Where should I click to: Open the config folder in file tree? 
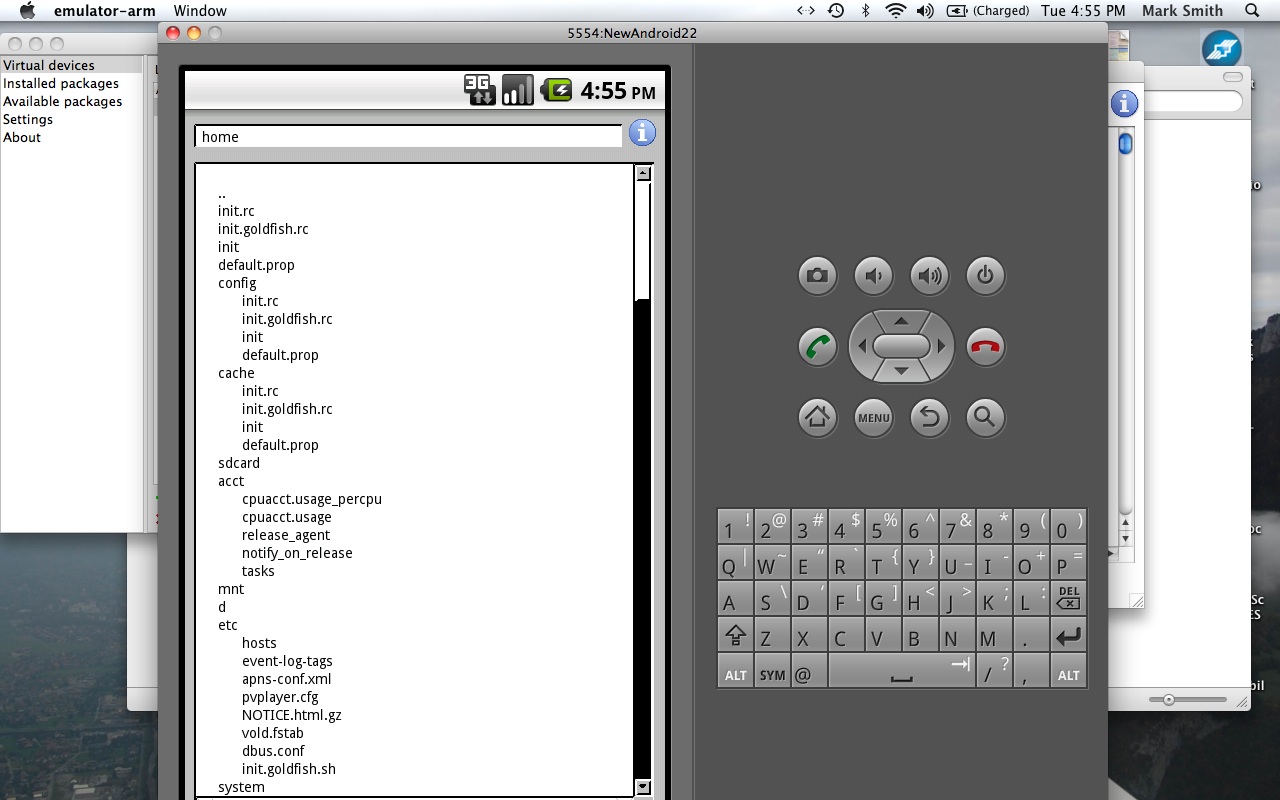tap(237, 283)
